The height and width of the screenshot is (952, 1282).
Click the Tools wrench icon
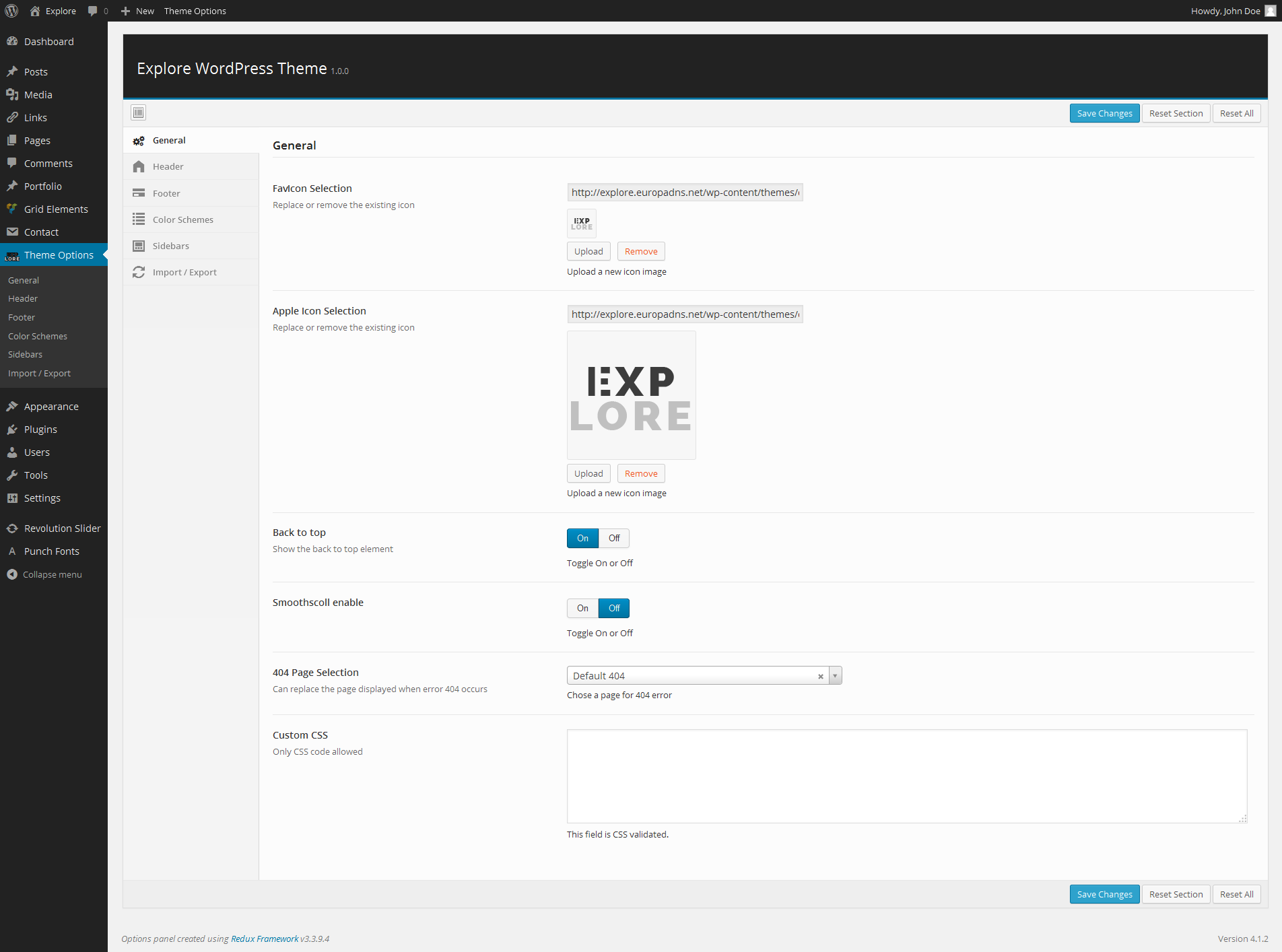pyautogui.click(x=12, y=475)
